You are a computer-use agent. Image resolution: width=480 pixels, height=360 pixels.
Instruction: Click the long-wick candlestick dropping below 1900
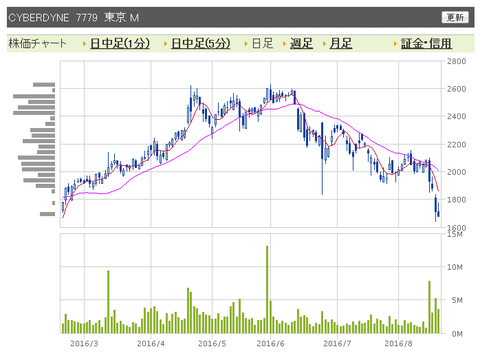[x=322, y=158]
